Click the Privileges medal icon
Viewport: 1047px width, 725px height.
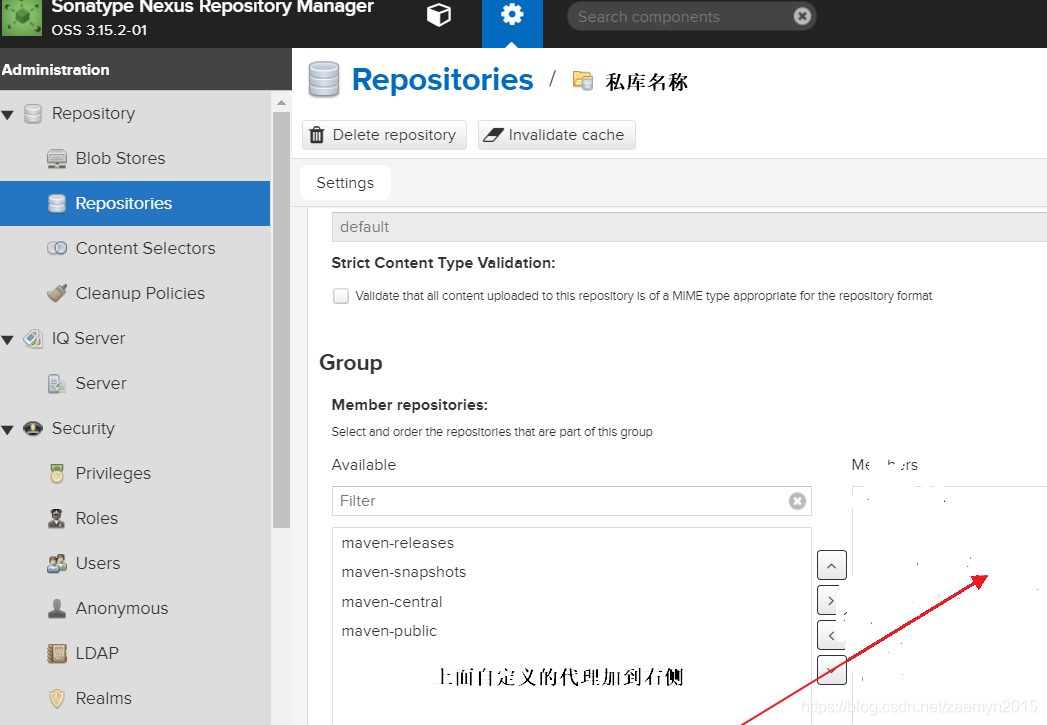[x=57, y=473]
